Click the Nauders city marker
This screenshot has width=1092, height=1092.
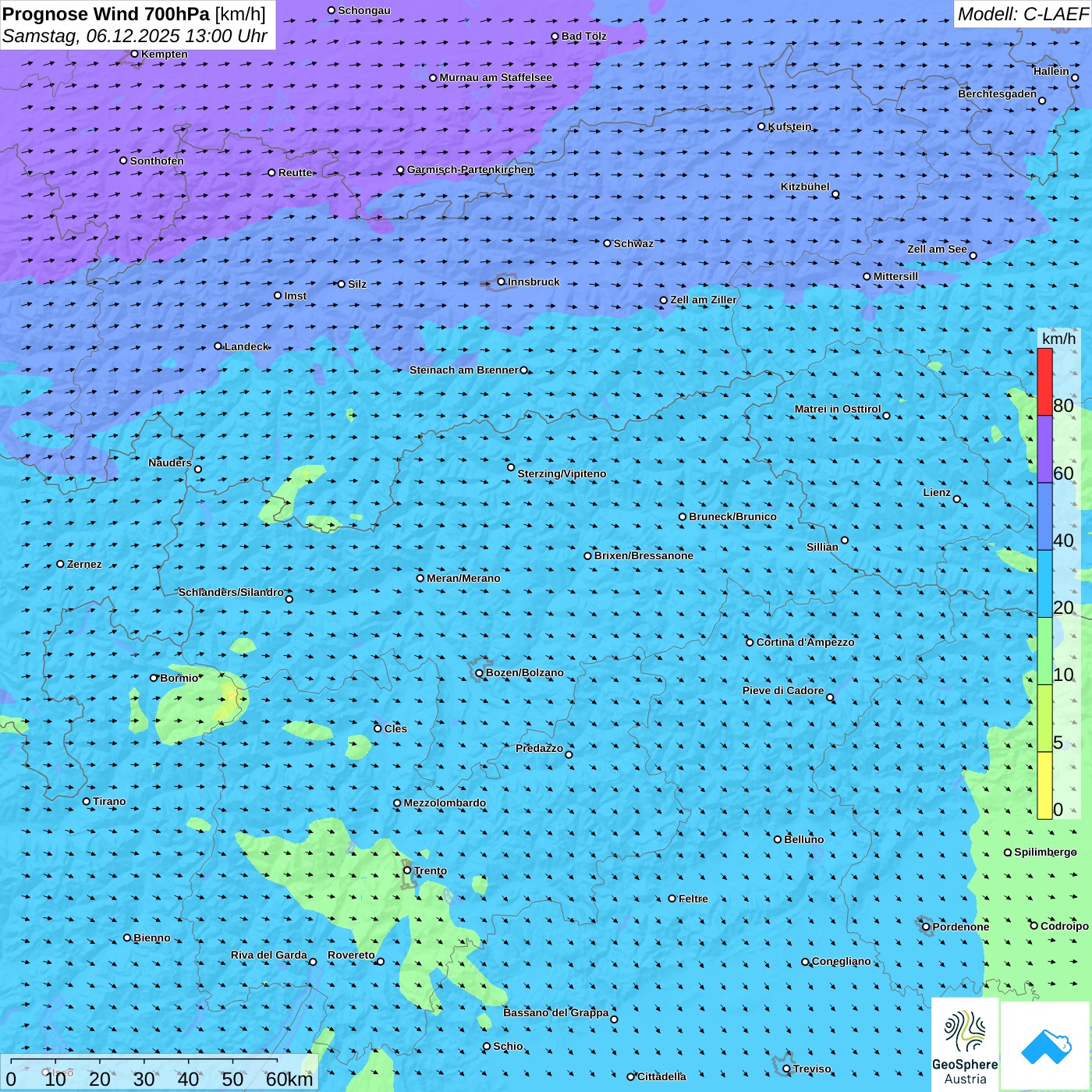click(x=198, y=470)
